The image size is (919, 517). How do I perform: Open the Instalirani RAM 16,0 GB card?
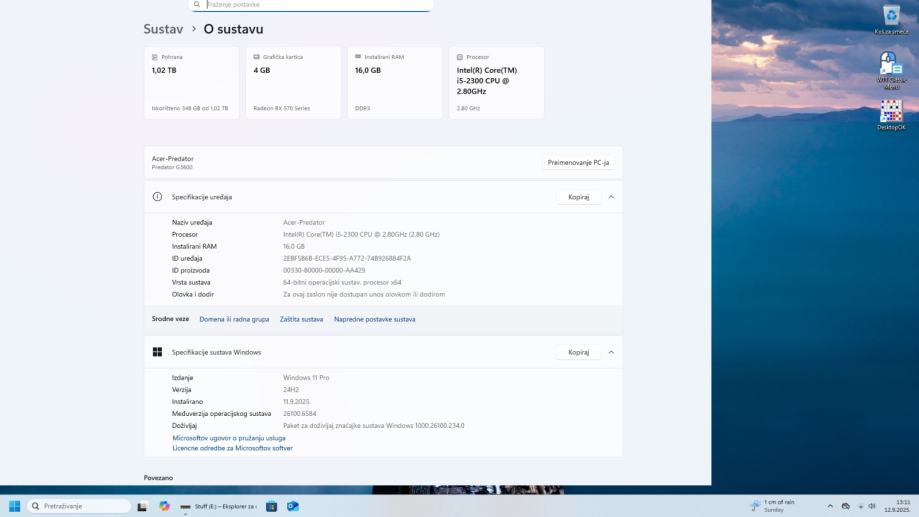coord(394,83)
